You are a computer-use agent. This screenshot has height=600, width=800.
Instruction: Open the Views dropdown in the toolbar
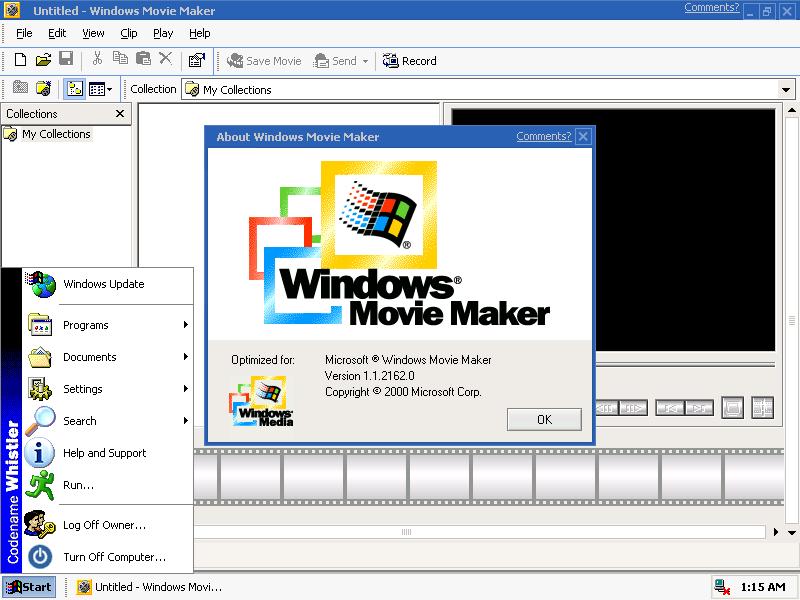tap(100, 89)
